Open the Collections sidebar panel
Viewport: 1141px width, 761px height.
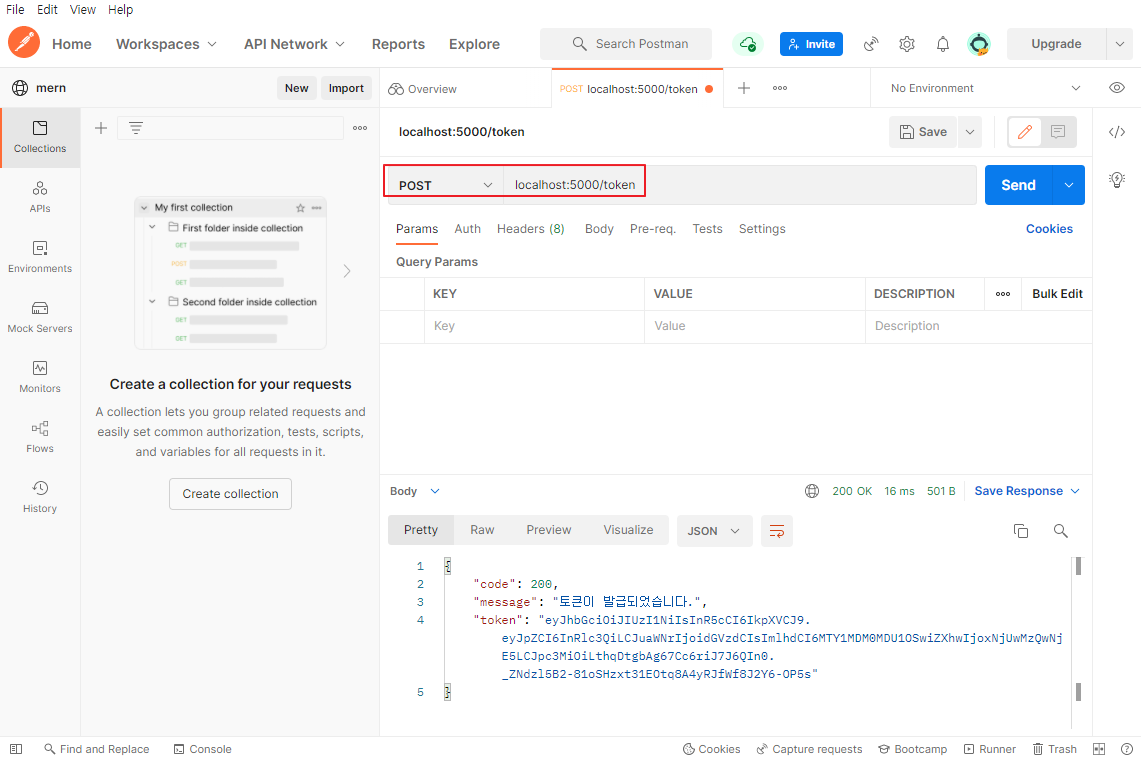(x=40, y=137)
